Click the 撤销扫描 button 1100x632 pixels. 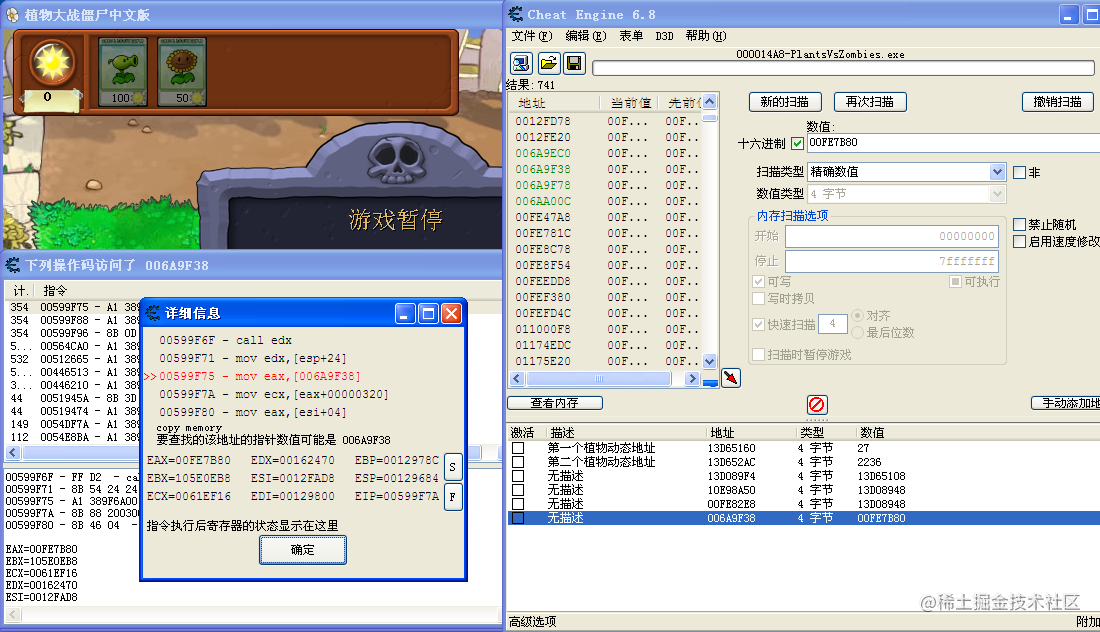(1058, 102)
